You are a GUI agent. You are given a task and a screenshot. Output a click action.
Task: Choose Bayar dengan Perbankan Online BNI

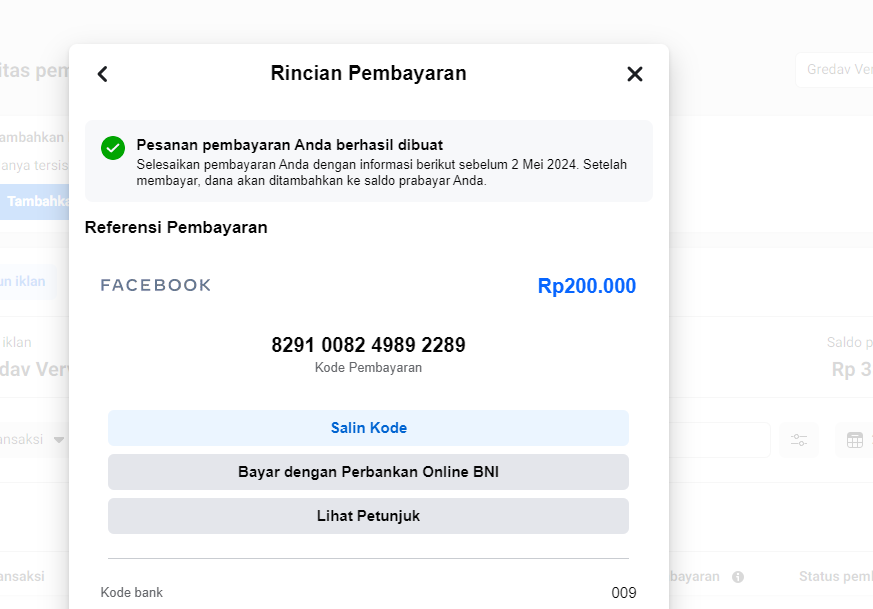coord(368,472)
